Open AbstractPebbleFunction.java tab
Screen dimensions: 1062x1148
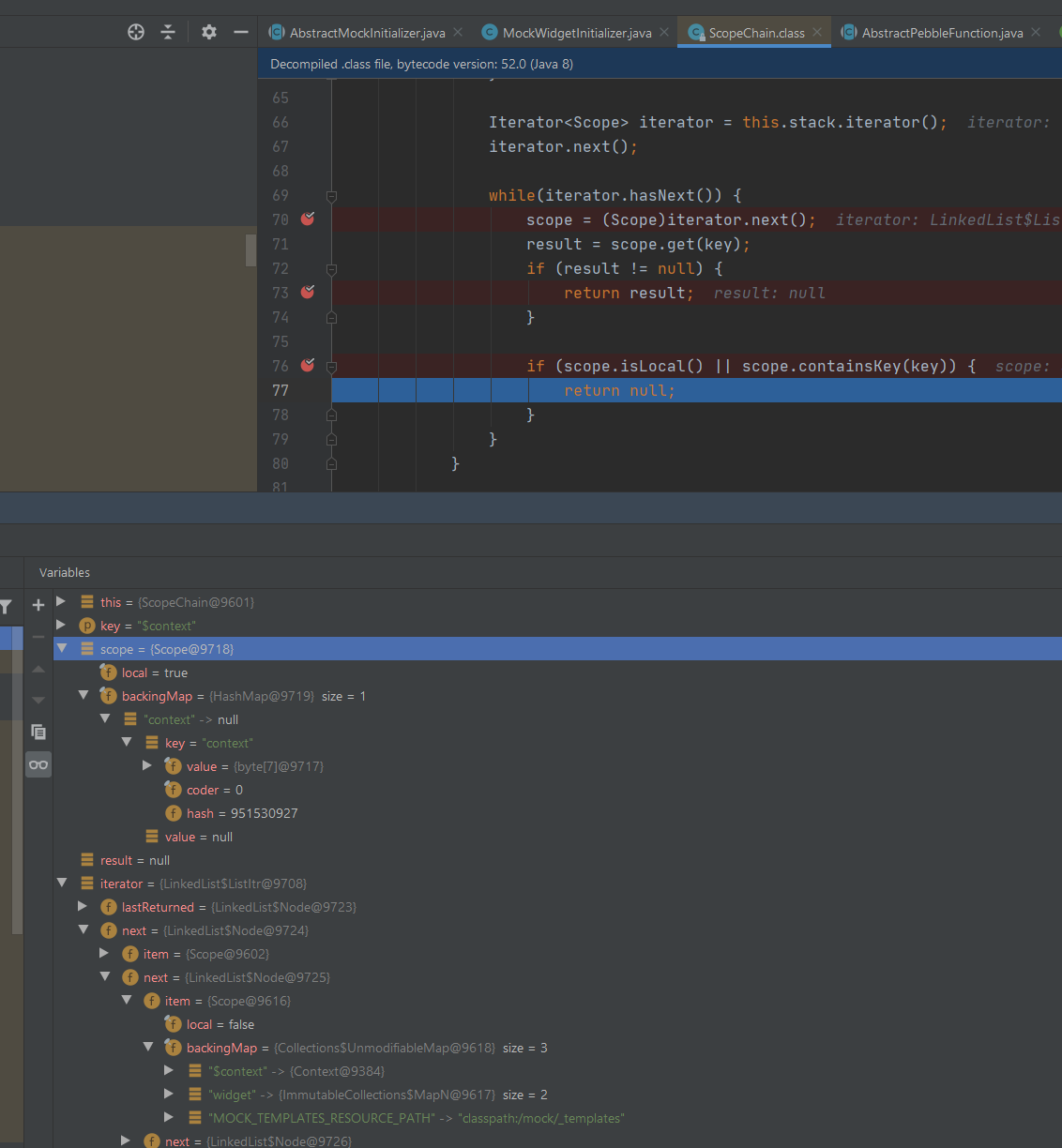(942, 33)
